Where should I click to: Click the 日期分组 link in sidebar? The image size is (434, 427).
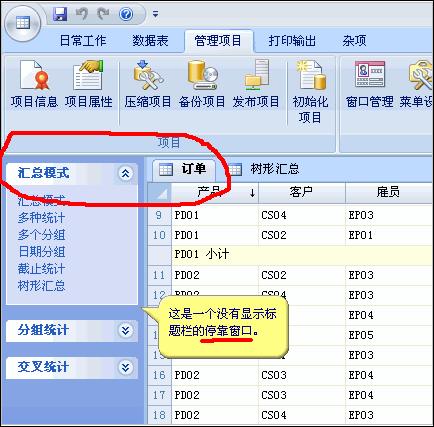pyautogui.click(x=41, y=252)
